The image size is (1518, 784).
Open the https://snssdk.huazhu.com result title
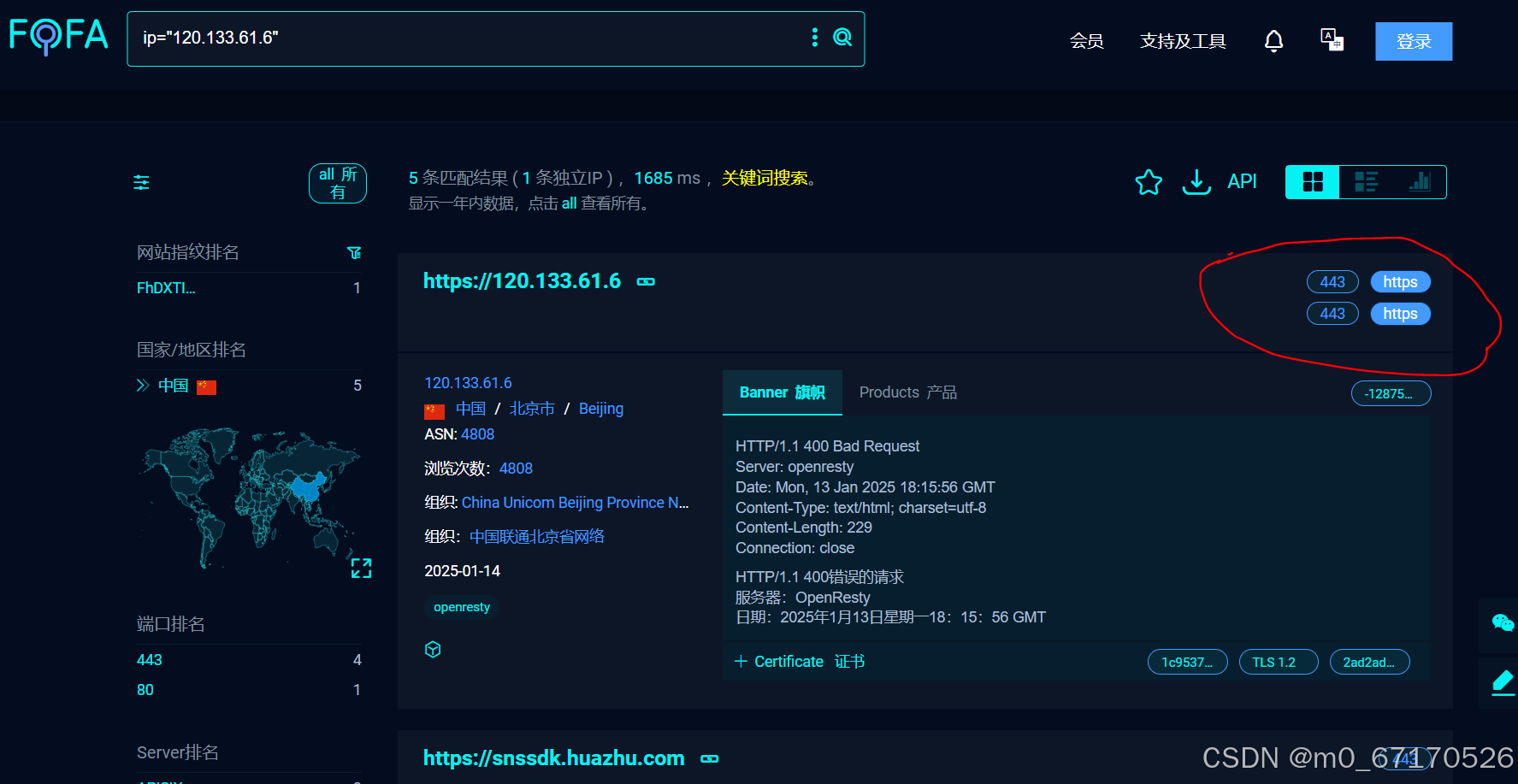pyautogui.click(x=553, y=758)
